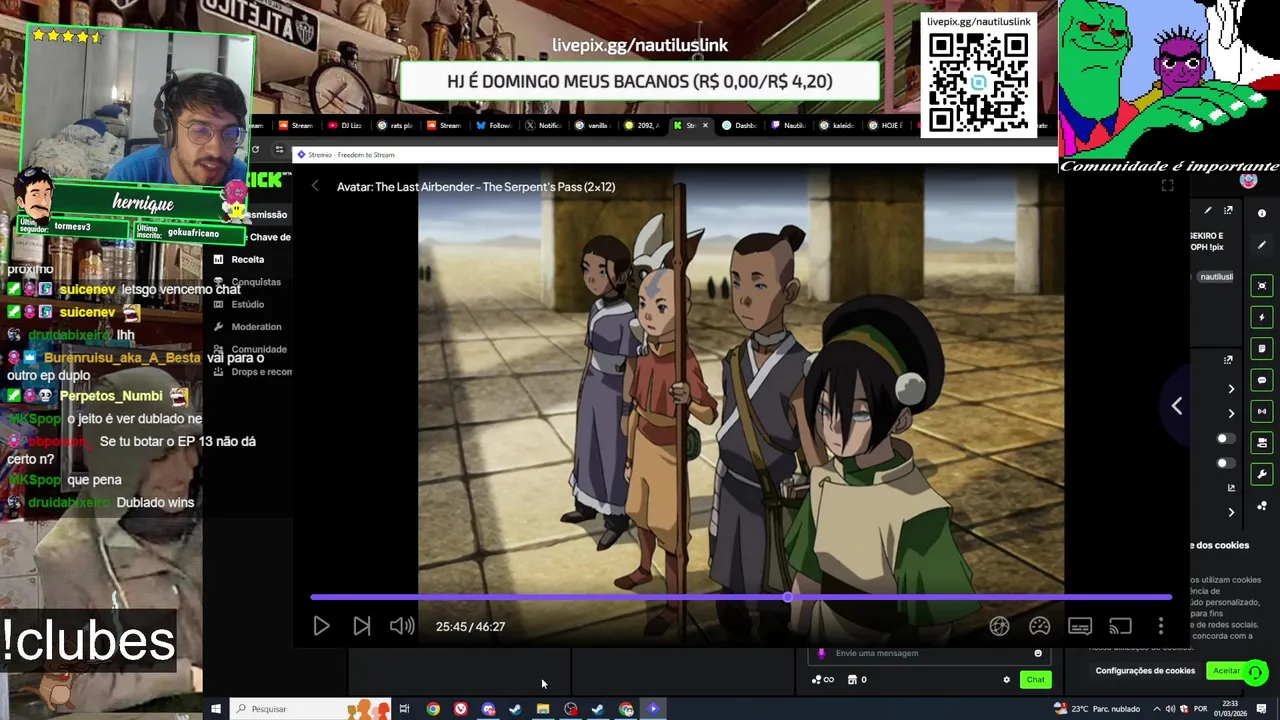Open the emoji picker in chat input
This screenshot has height=720, width=1280.
click(1038, 653)
